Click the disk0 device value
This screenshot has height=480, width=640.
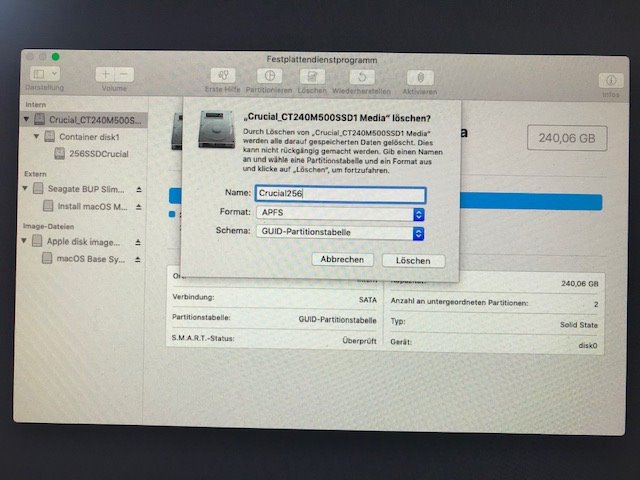click(x=588, y=346)
